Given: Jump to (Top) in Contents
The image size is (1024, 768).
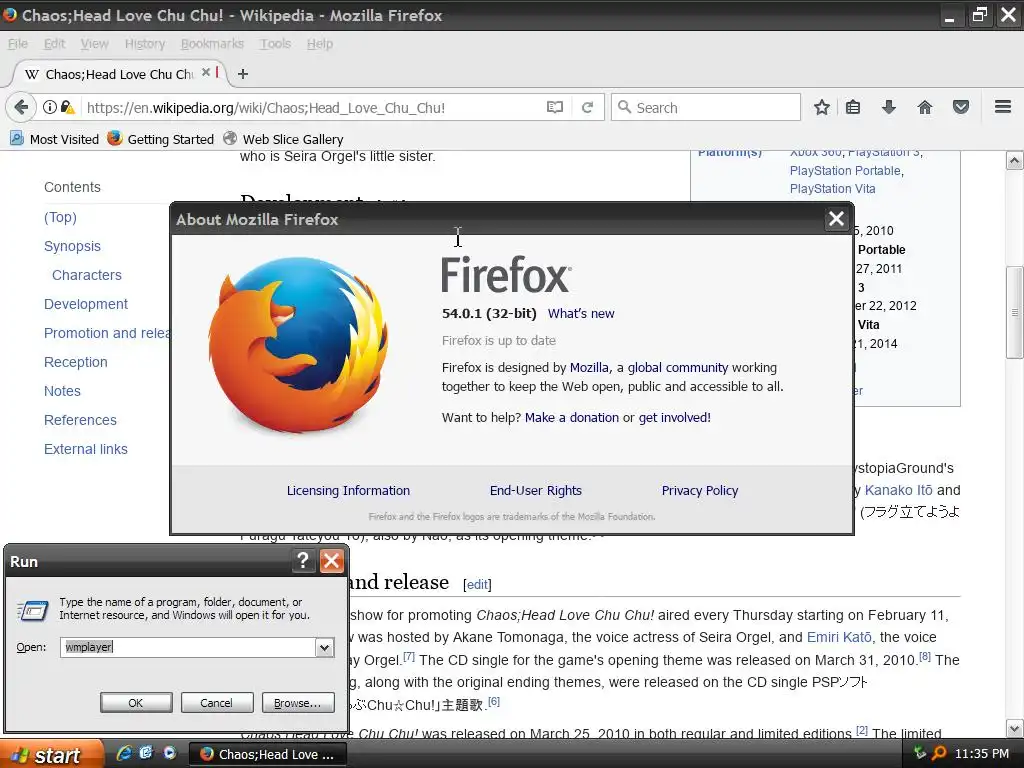Looking at the screenshot, I should (x=60, y=217).
